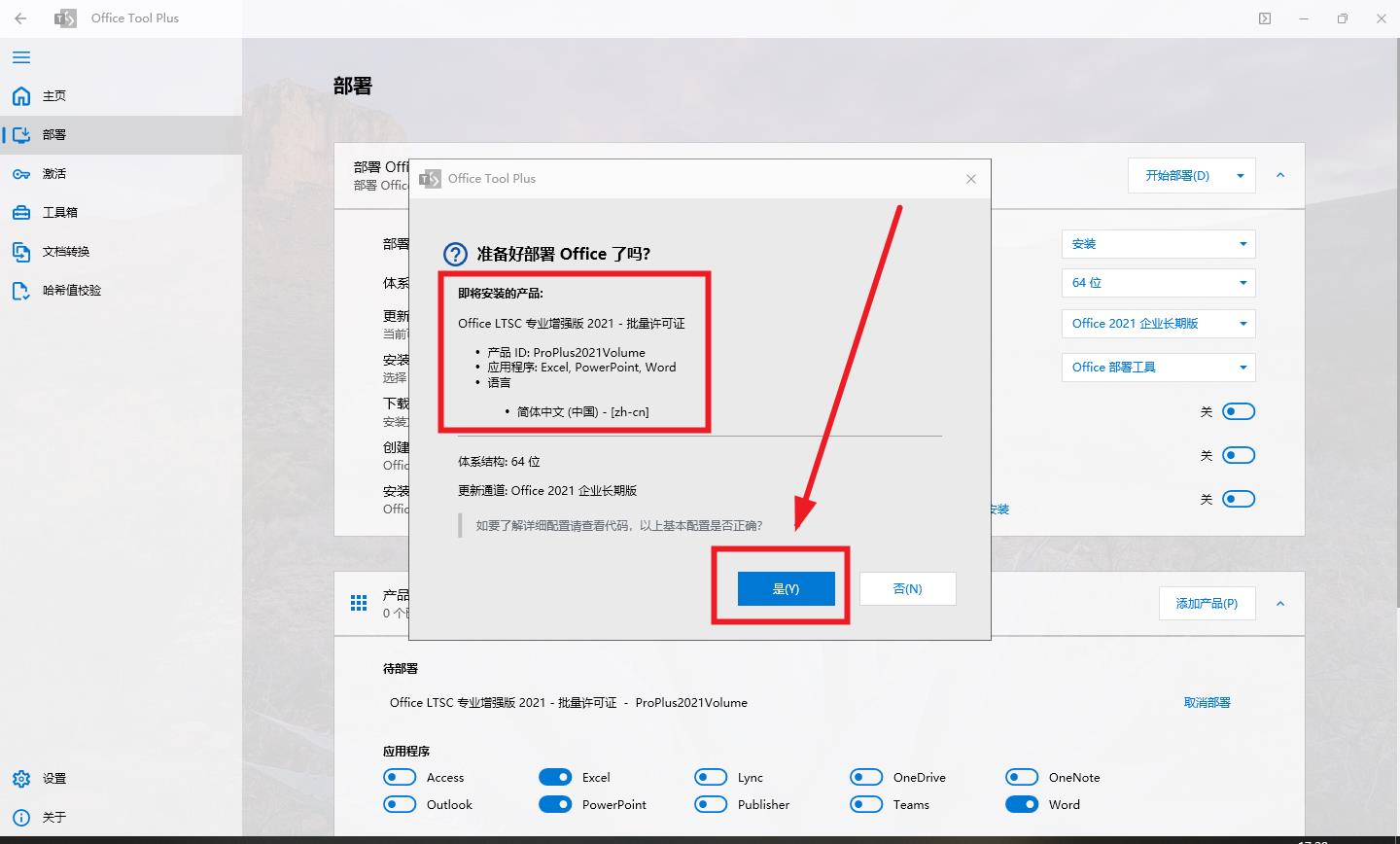Screen dimensions: 1400x844
Task: Click the 关于 (About) sidebar icon
Action: tap(19, 817)
